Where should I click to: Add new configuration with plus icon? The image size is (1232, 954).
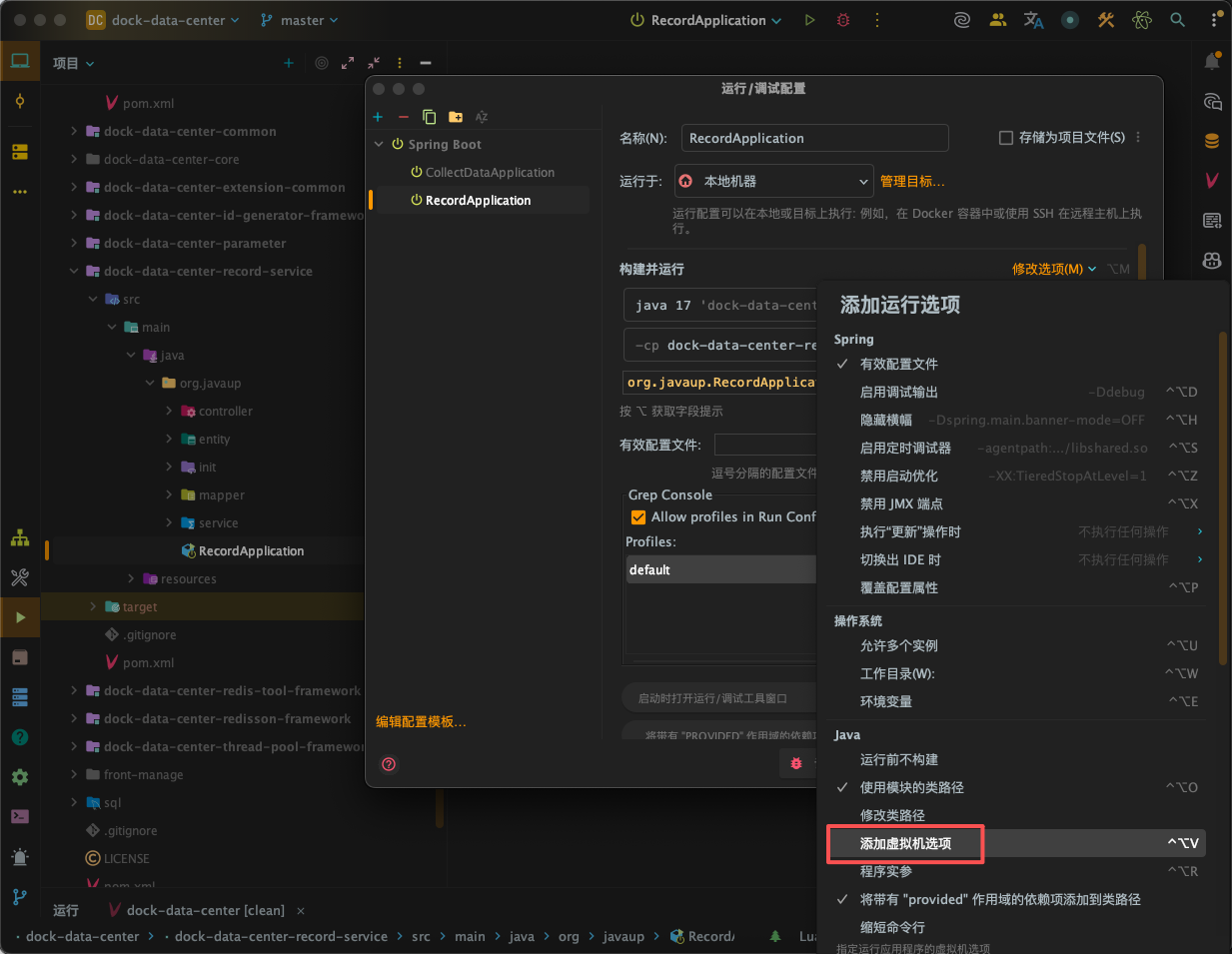tap(378, 117)
